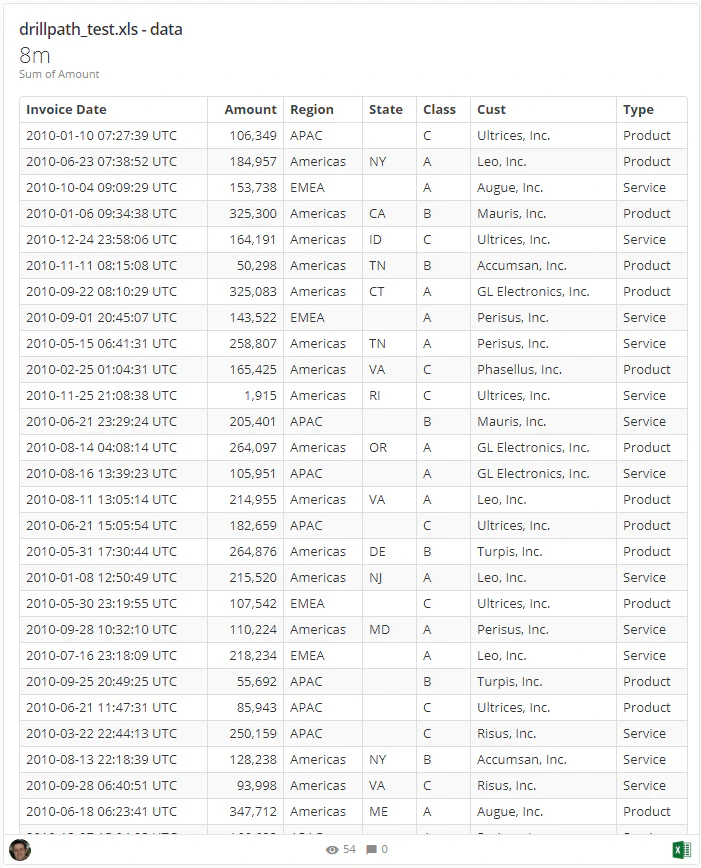Select the 106,349 amount cell

click(x=253, y=136)
